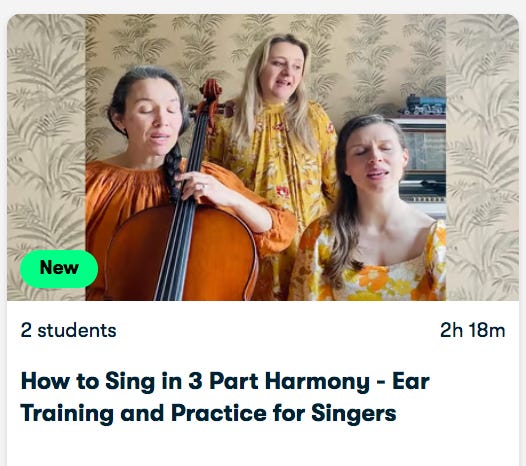The height and width of the screenshot is (466, 526).
Task: Click the blank white area below the title
Action: 263,446
